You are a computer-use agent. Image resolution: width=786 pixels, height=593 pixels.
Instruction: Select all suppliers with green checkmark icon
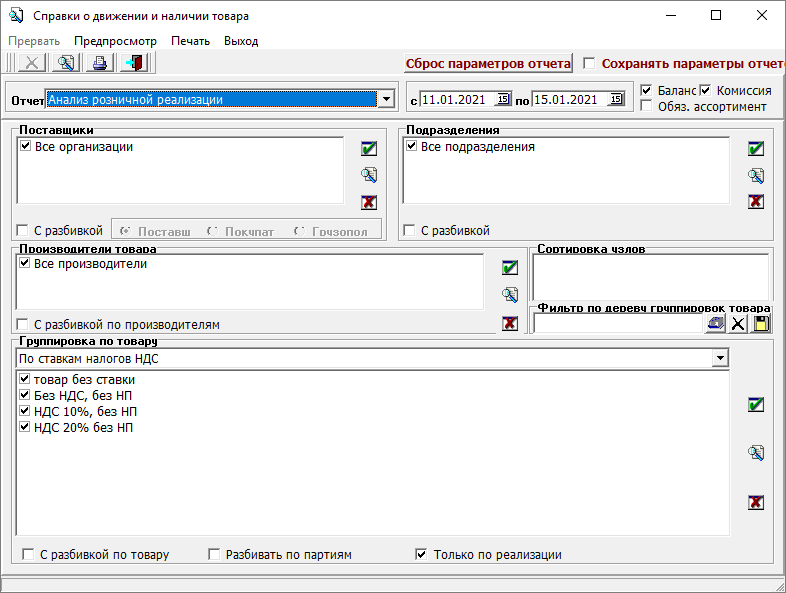pos(369,149)
